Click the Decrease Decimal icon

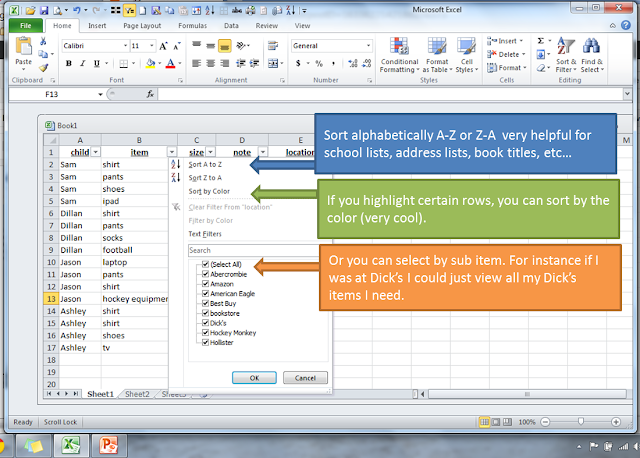tap(367, 63)
